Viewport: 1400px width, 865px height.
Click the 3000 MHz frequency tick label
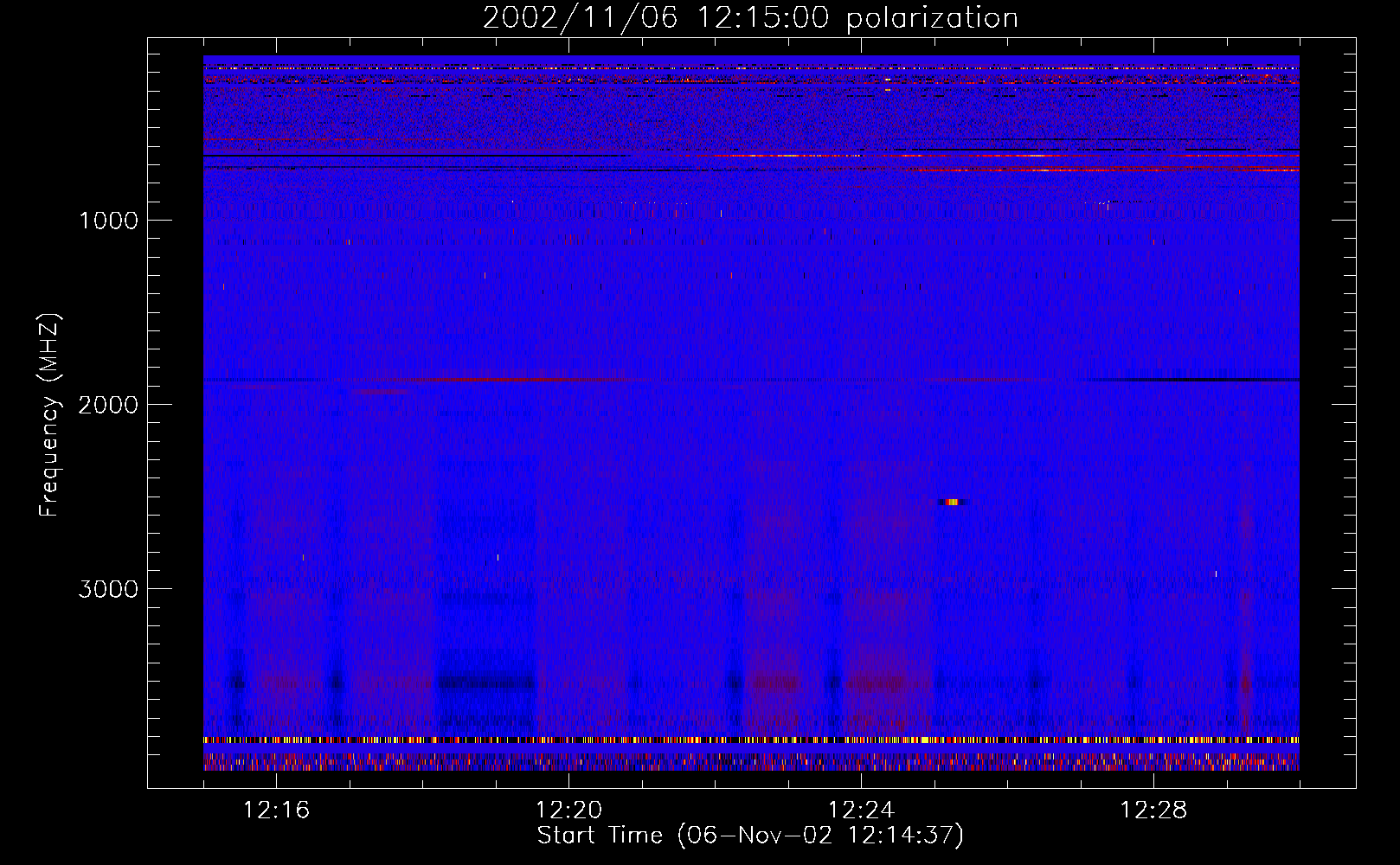point(108,589)
